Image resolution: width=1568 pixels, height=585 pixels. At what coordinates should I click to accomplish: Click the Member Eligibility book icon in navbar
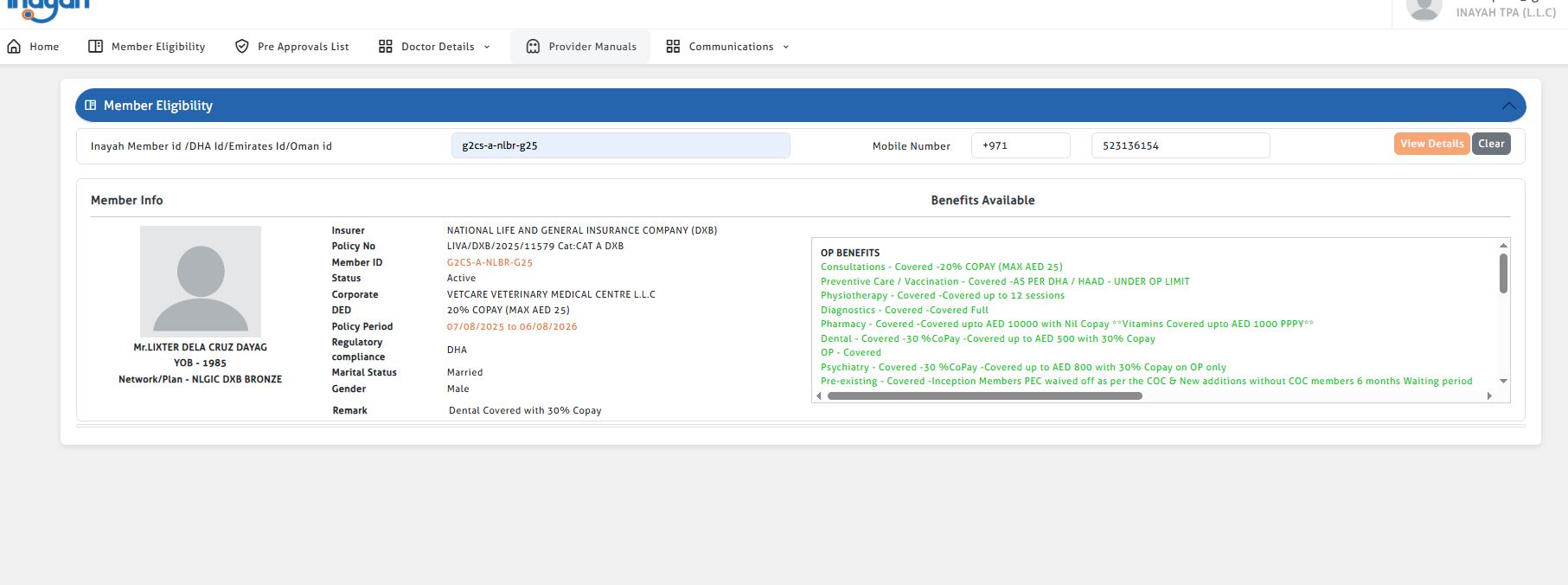pos(96,47)
